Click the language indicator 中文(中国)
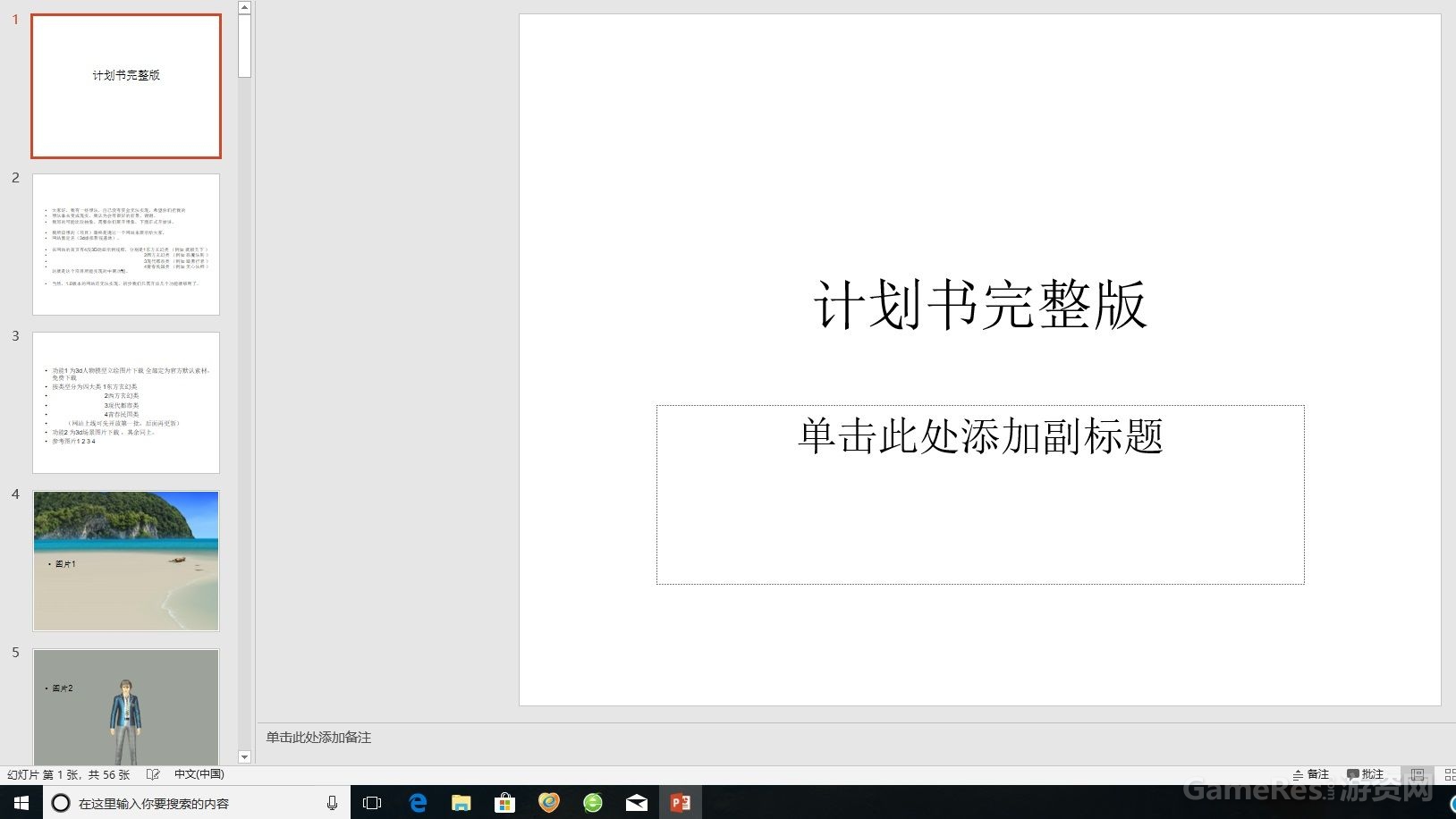The width and height of the screenshot is (1456, 819). (x=199, y=774)
